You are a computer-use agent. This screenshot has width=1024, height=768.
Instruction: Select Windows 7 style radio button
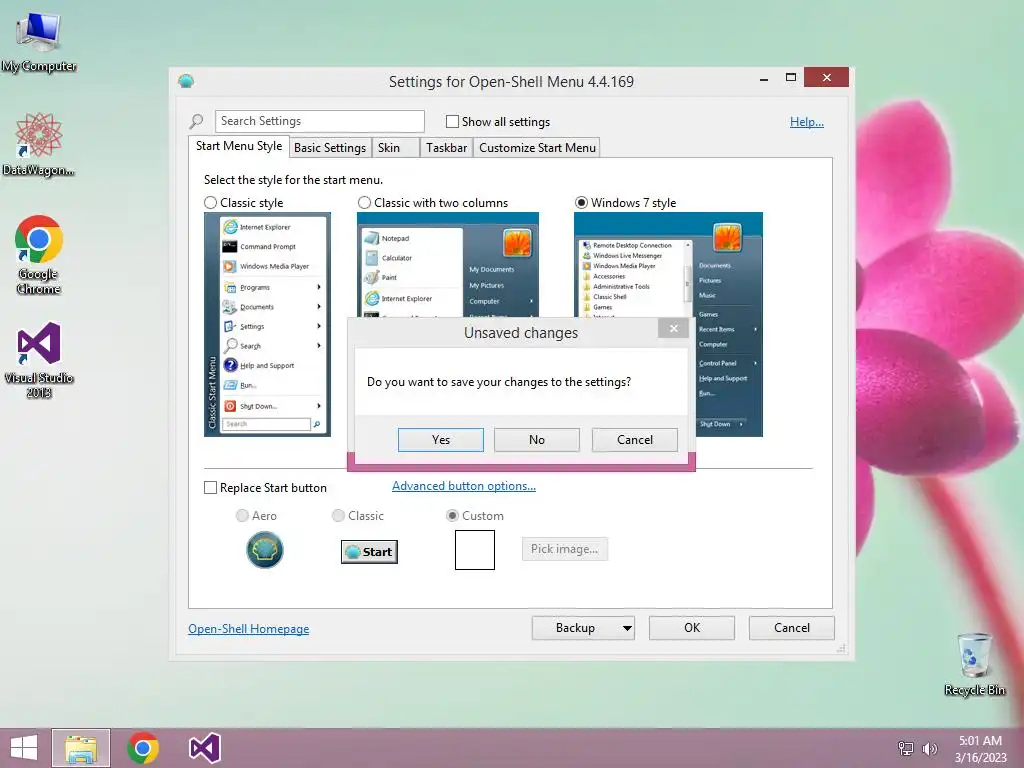(581, 202)
